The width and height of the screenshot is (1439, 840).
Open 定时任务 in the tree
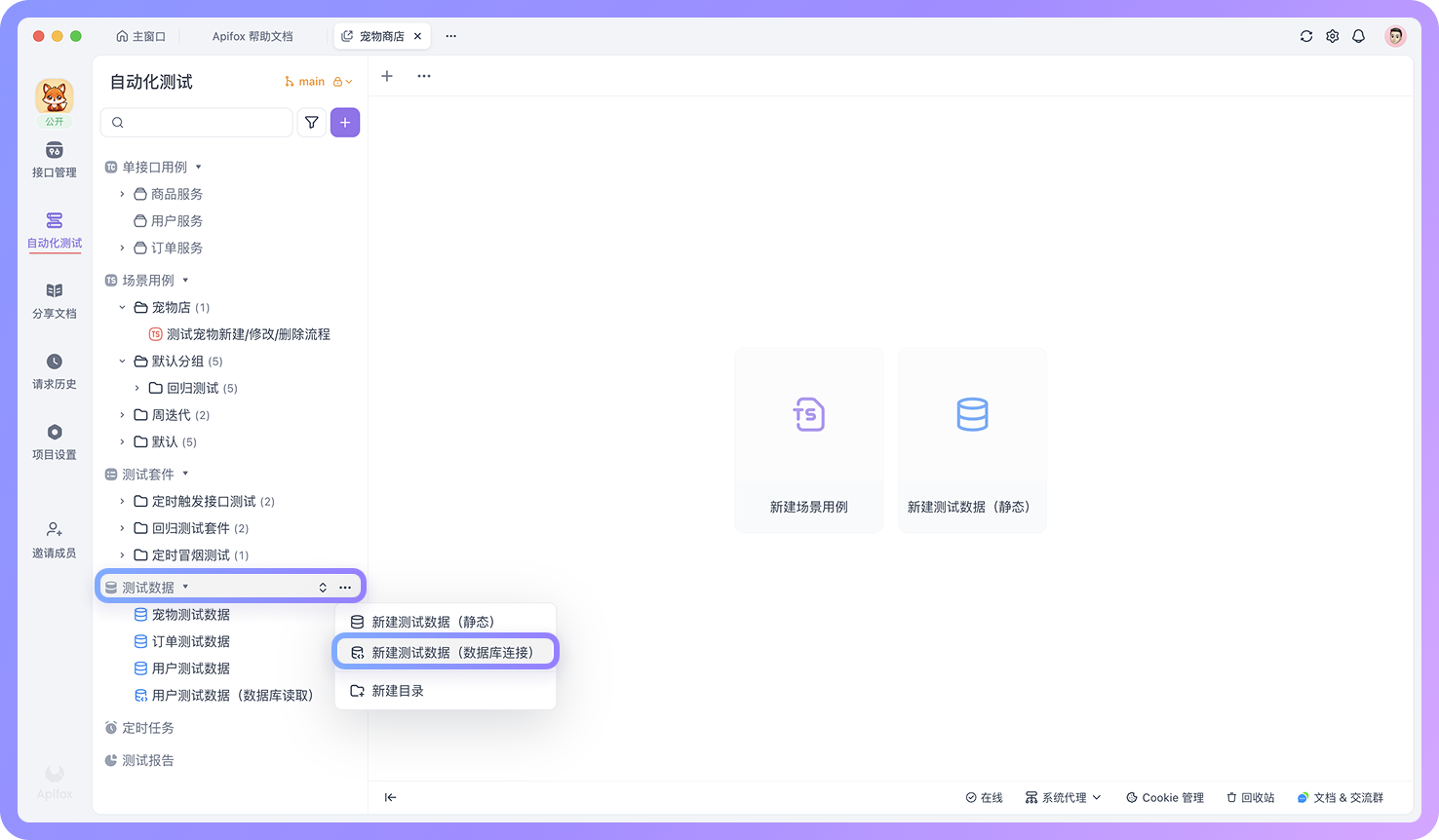click(x=139, y=728)
